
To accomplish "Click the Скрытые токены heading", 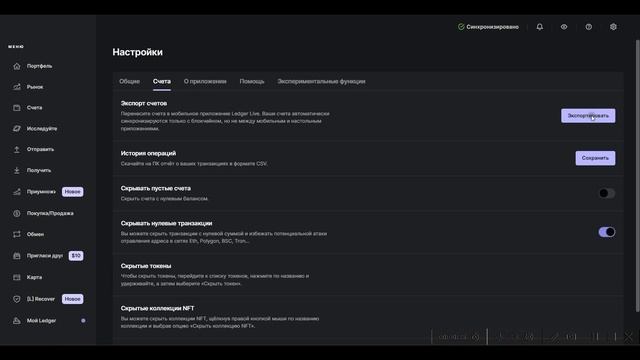I will click(146, 266).
